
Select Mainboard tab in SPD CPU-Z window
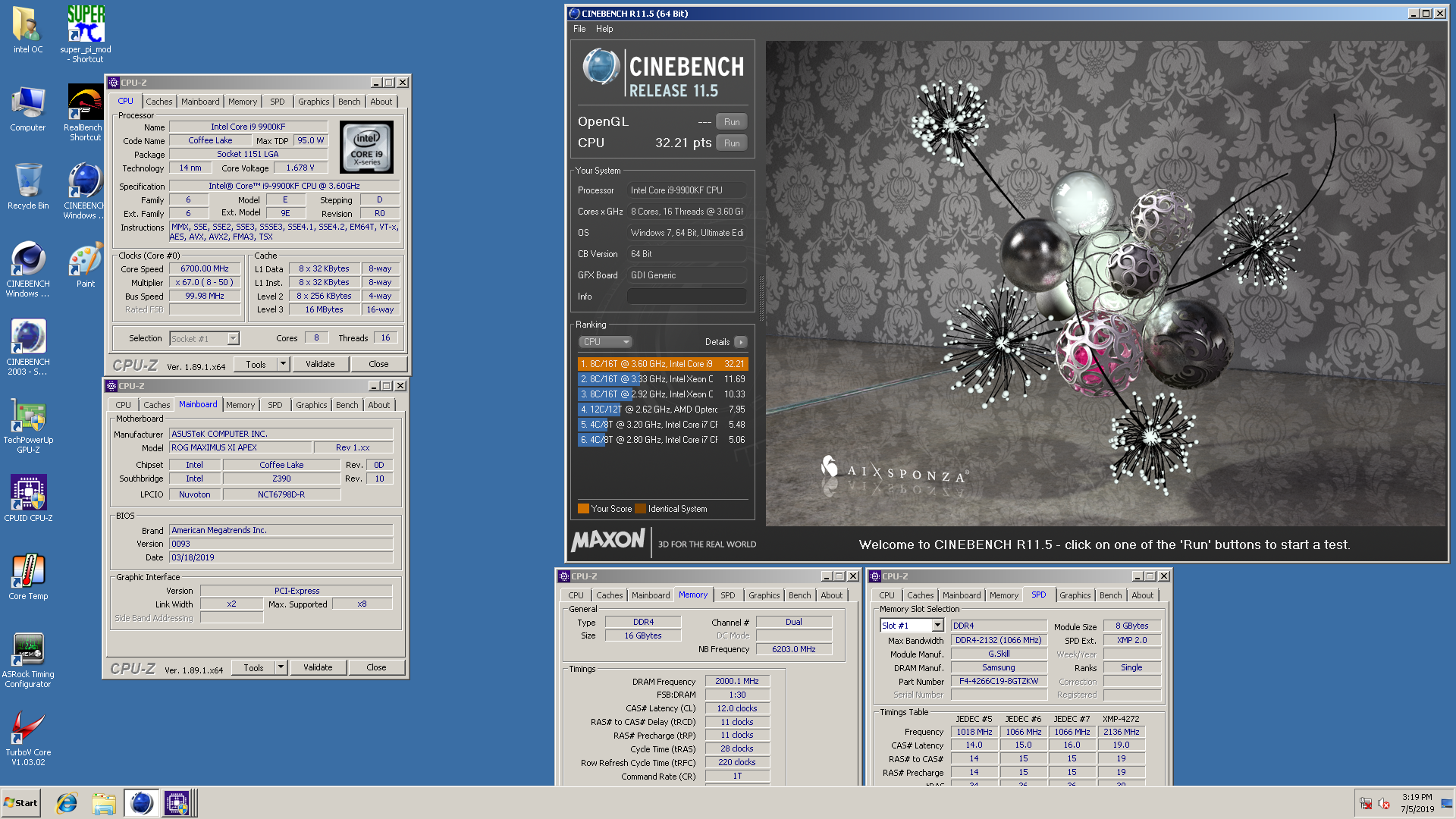coord(962,595)
